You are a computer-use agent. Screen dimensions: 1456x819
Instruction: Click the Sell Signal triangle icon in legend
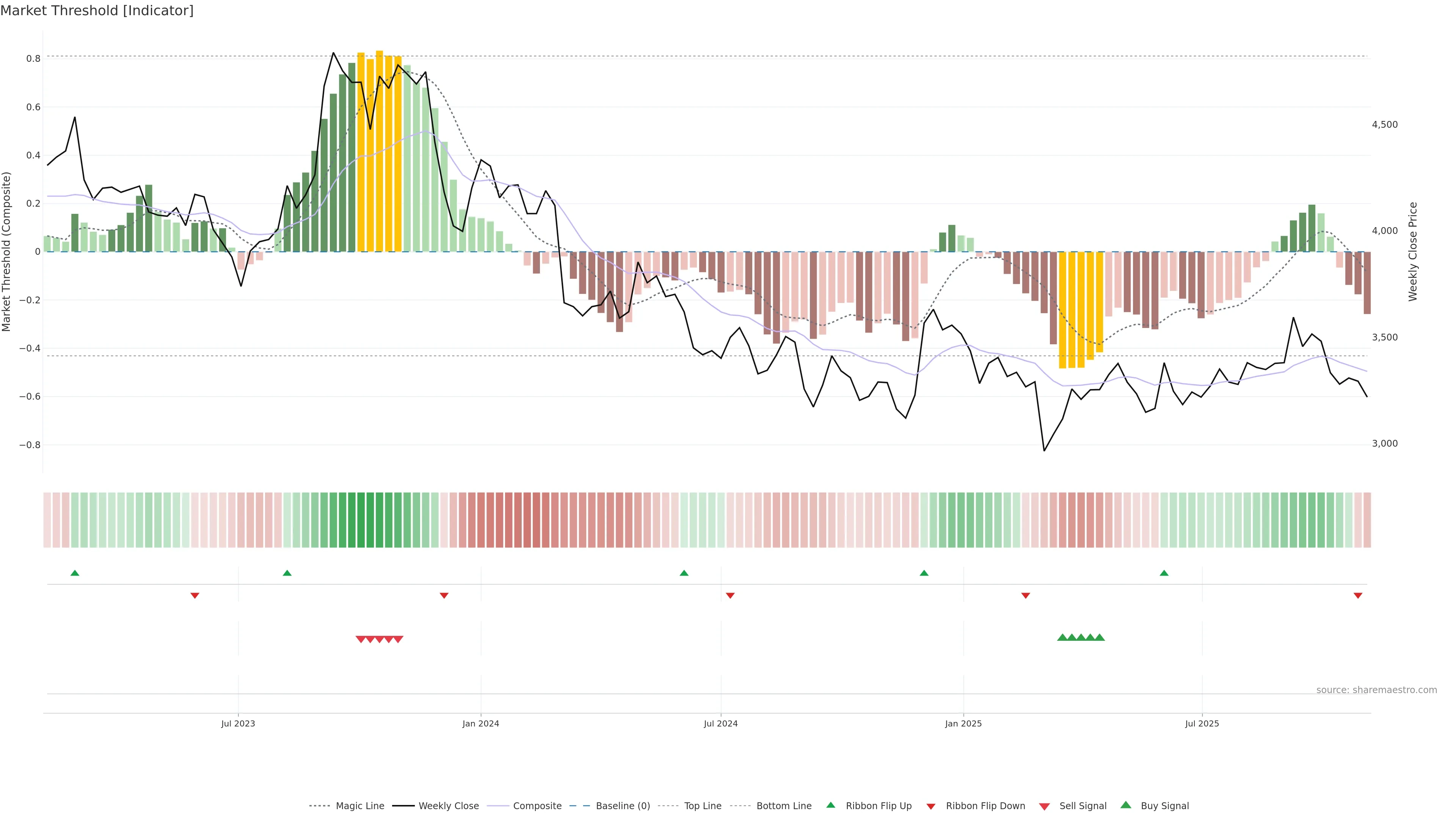pos(1045,806)
